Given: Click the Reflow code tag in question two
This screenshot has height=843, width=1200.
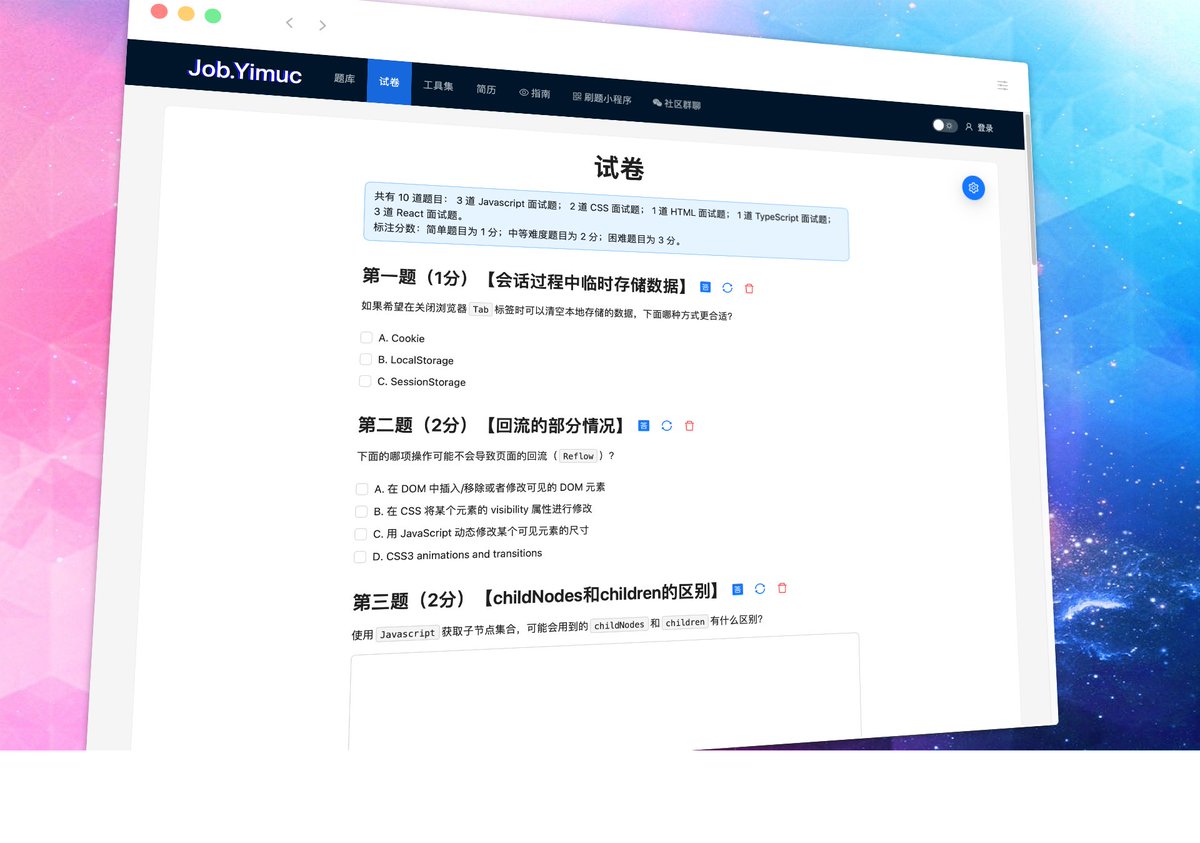Looking at the screenshot, I should [578, 456].
